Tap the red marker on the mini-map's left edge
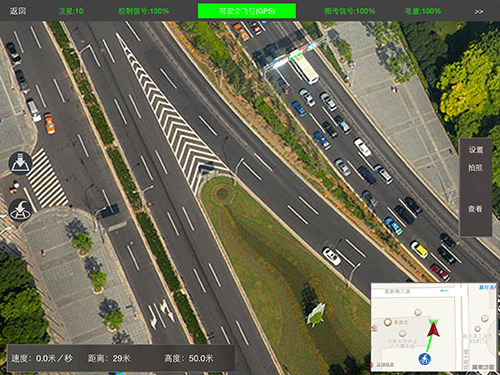The height and width of the screenshot is (375, 500). click(374, 328)
